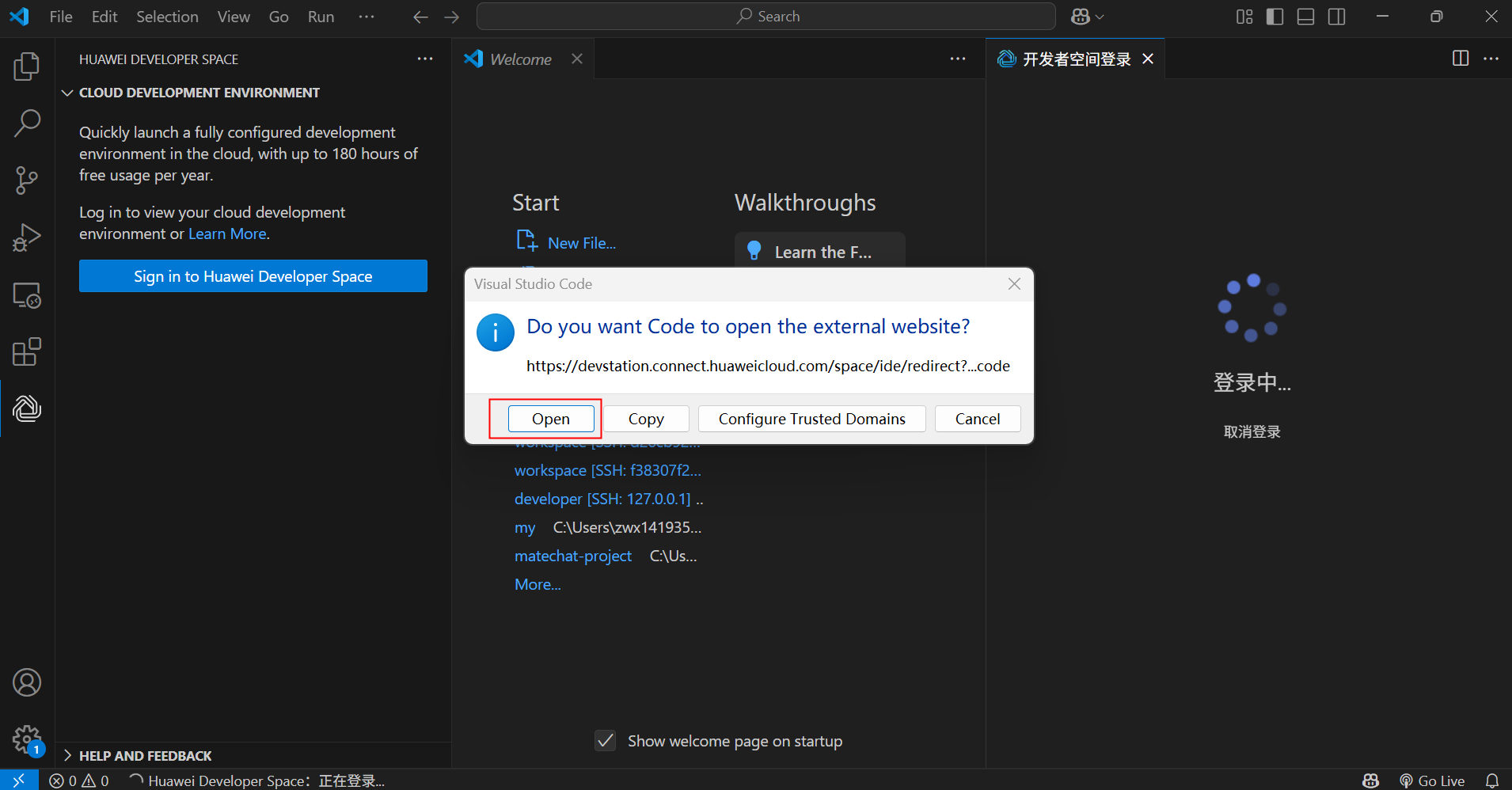Open the File menu

tap(61, 17)
